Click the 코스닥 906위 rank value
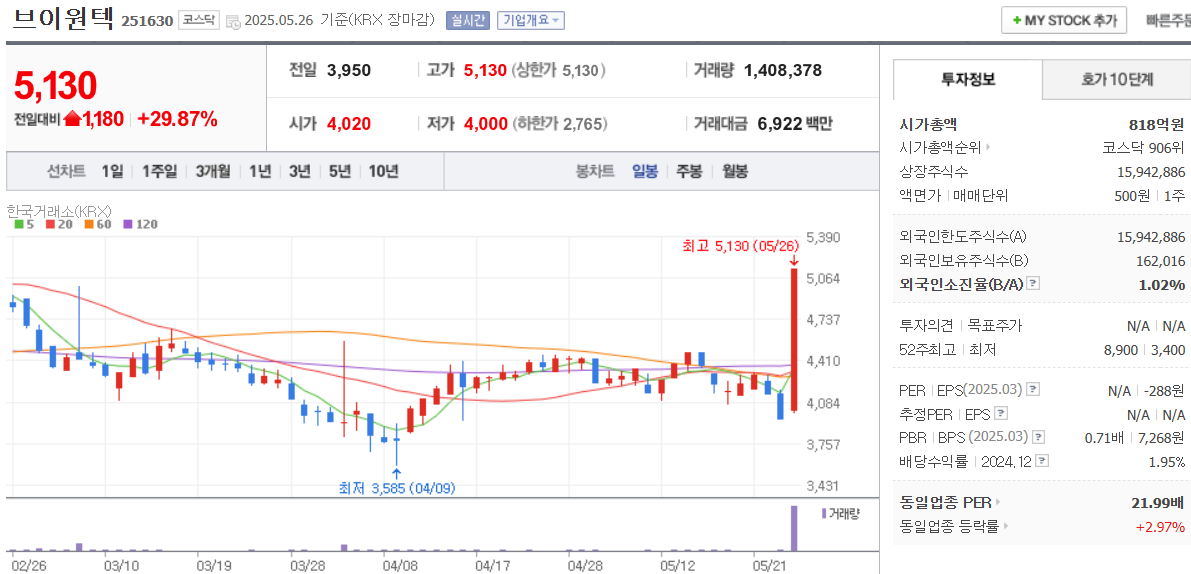 [1143, 147]
